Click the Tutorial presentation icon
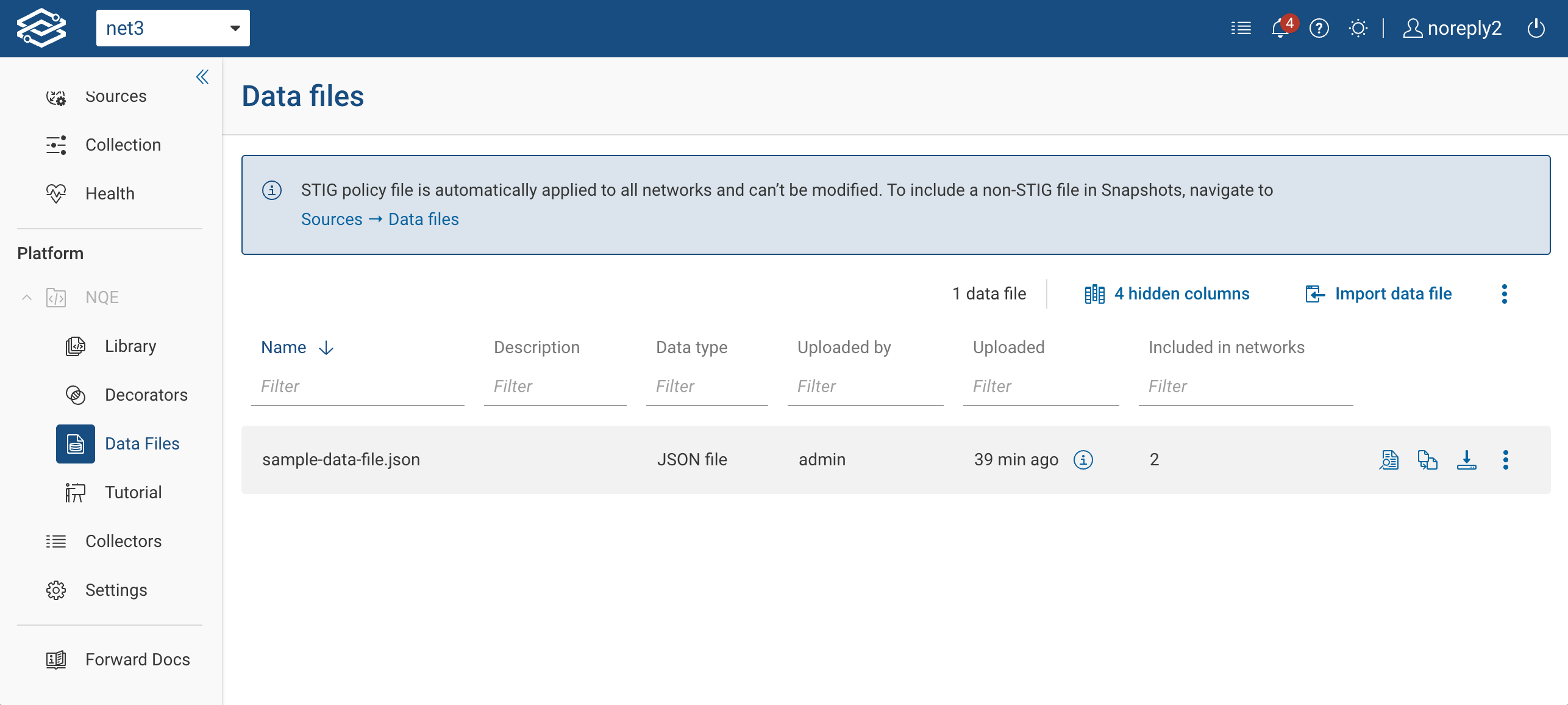The width and height of the screenshot is (1568, 705). (76, 493)
